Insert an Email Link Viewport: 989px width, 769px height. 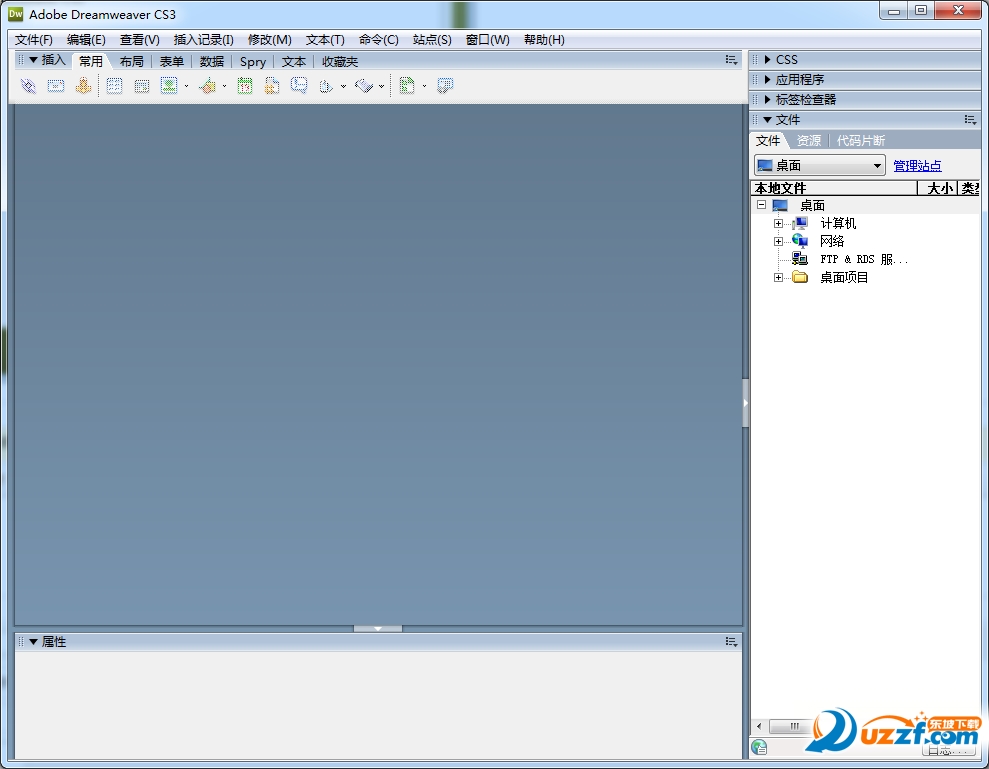(x=56, y=86)
